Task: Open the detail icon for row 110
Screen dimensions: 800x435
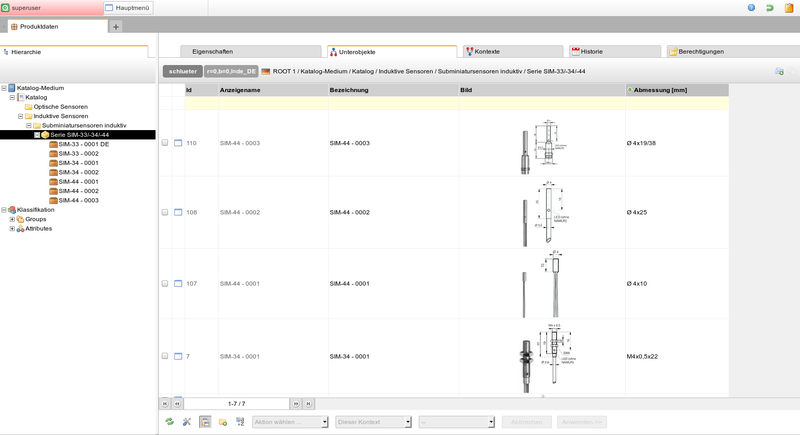Action: coord(178,143)
